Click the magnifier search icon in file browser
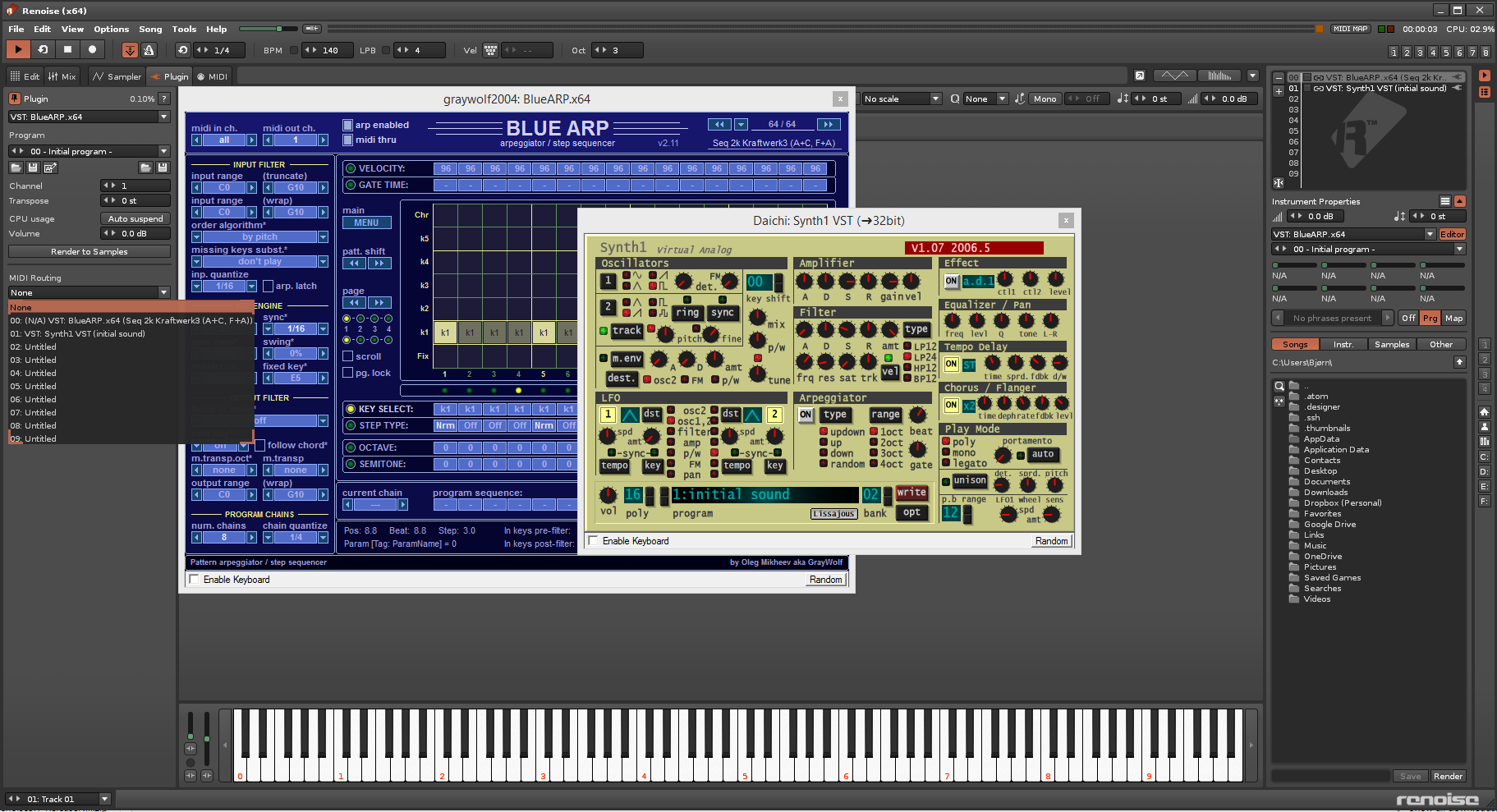 (x=1279, y=386)
